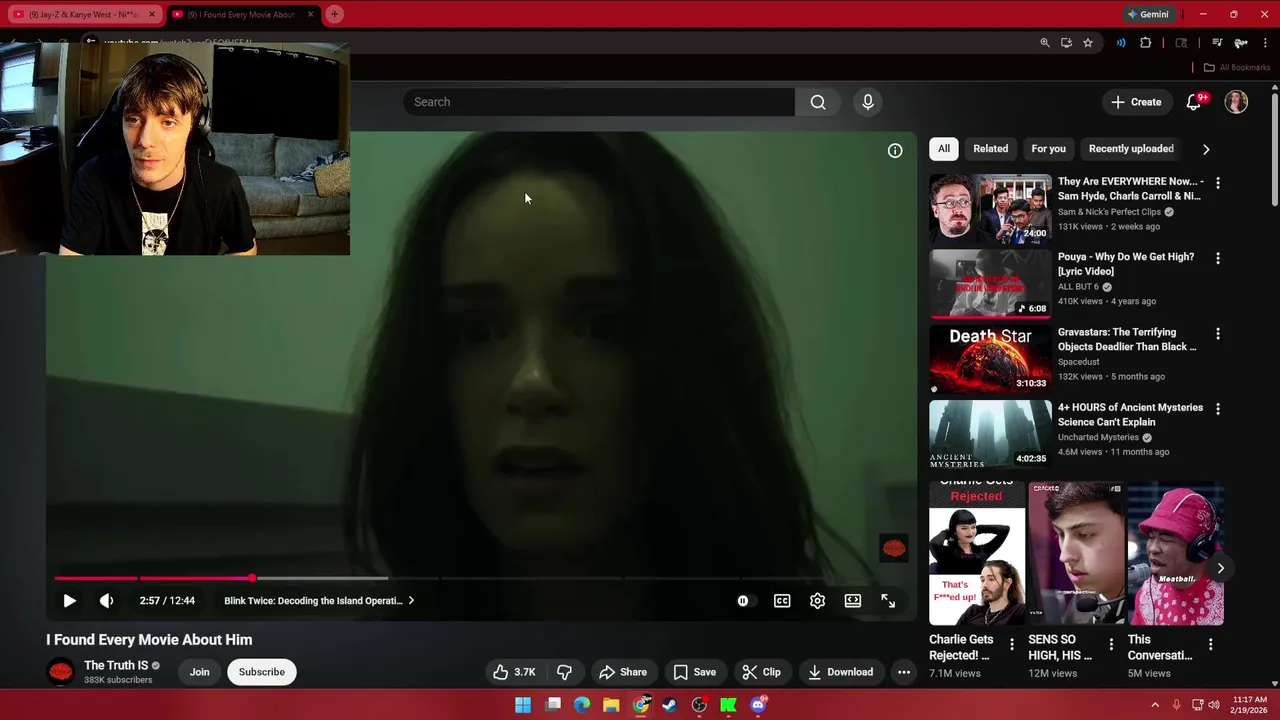Screen dimensions: 1280x720
Task: Join The Truth IS channel membership
Action: coord(200,672)
